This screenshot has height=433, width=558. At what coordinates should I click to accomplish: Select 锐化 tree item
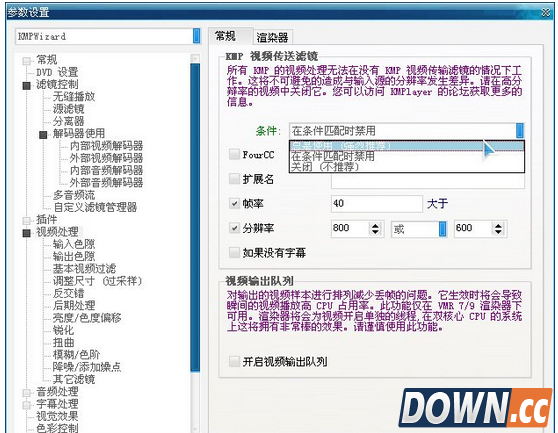63,330
